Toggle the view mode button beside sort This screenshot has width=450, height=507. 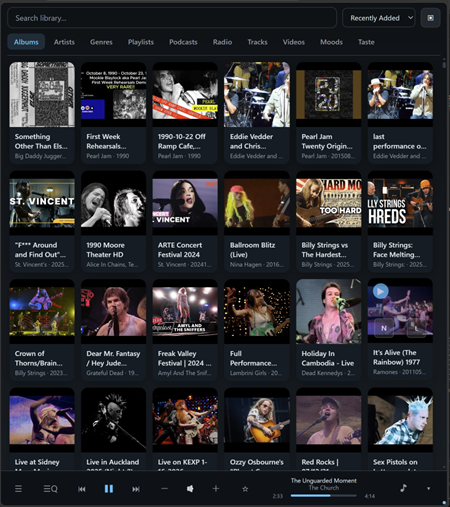tap(431, 18)
